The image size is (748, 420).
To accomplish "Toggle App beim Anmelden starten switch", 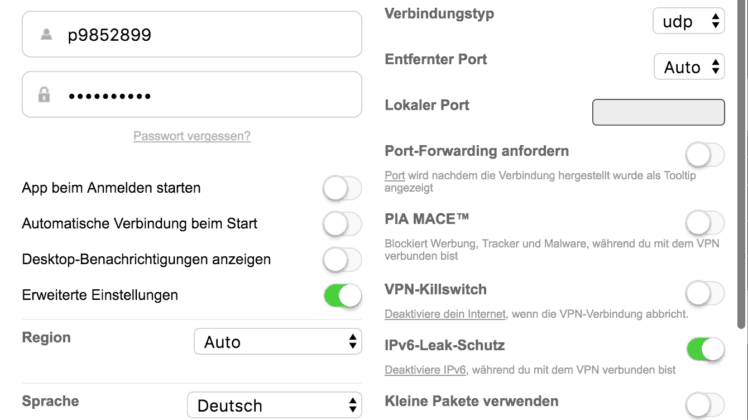I will 342,188.
